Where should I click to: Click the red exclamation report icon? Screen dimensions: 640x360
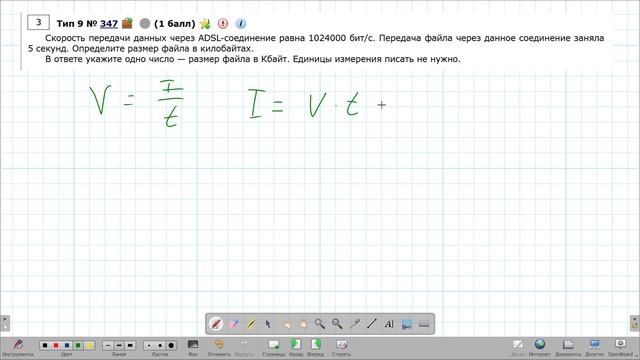(223, 24)
